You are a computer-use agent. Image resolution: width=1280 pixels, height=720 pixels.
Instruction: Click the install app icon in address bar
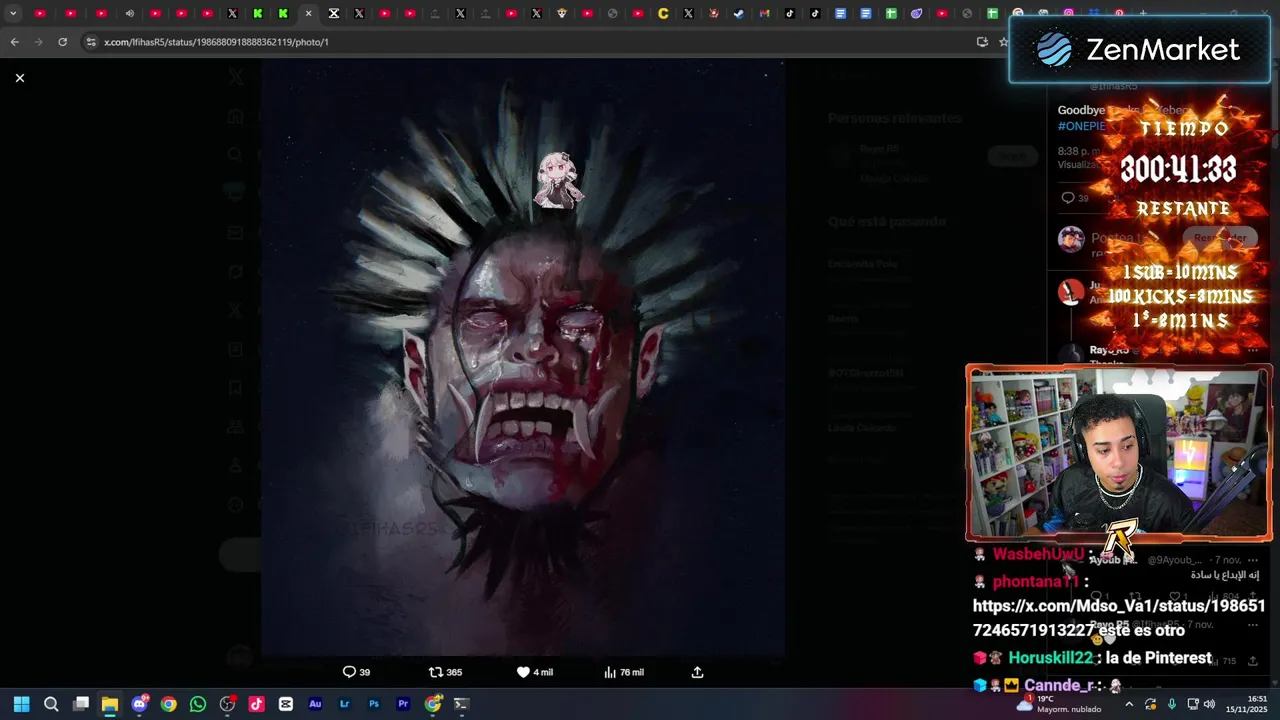point(982,42)
